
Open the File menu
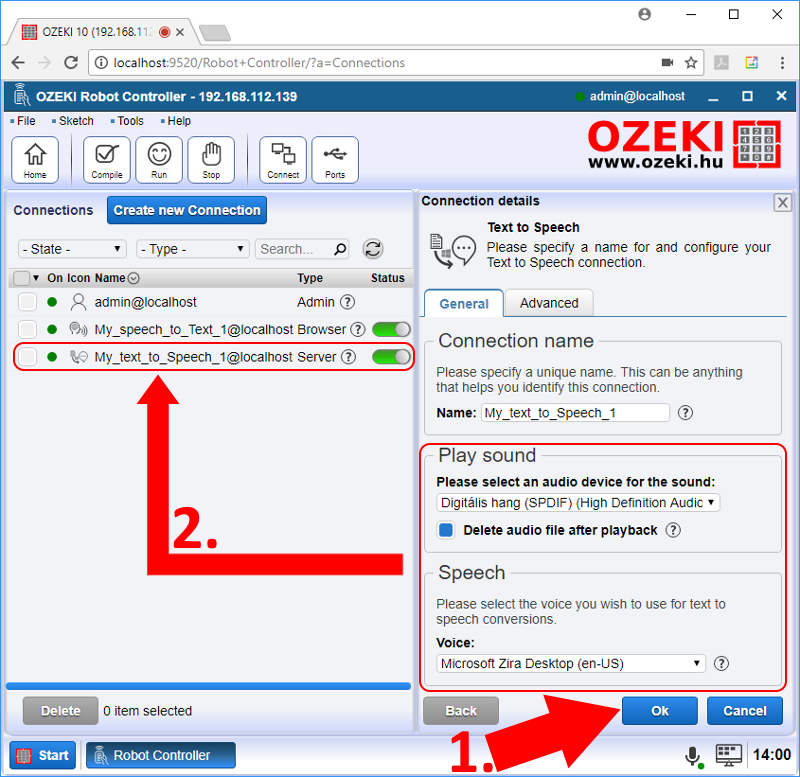26,121
